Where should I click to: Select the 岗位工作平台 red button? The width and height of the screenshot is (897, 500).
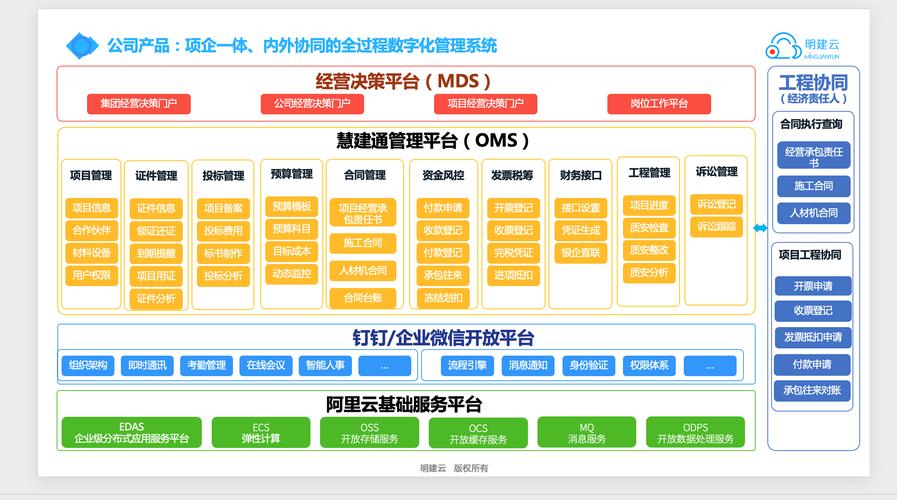click(658, 104)
